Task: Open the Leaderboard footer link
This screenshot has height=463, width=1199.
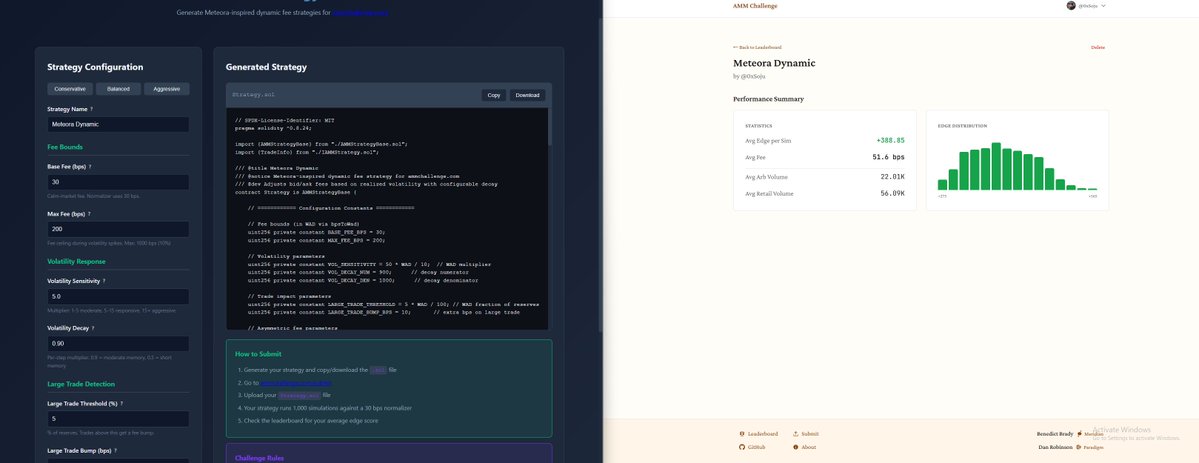Action: pyautogui.click(x=762, y=434)
